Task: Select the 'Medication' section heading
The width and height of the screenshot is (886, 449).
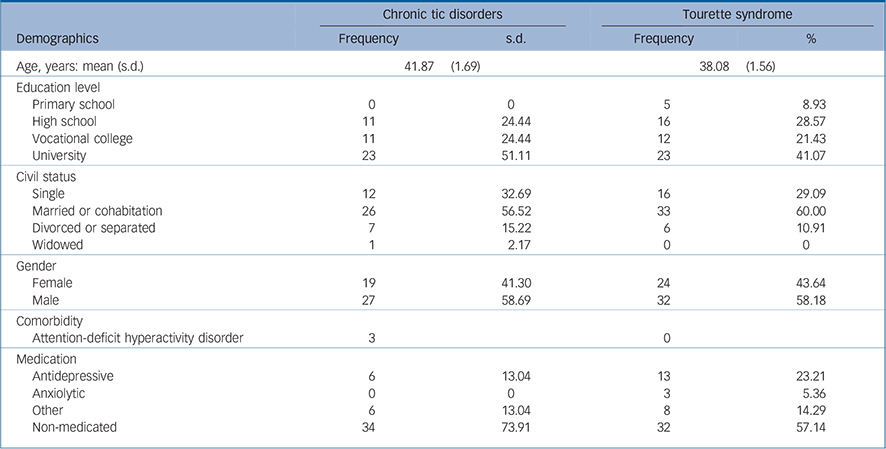Action: [46, 359]
